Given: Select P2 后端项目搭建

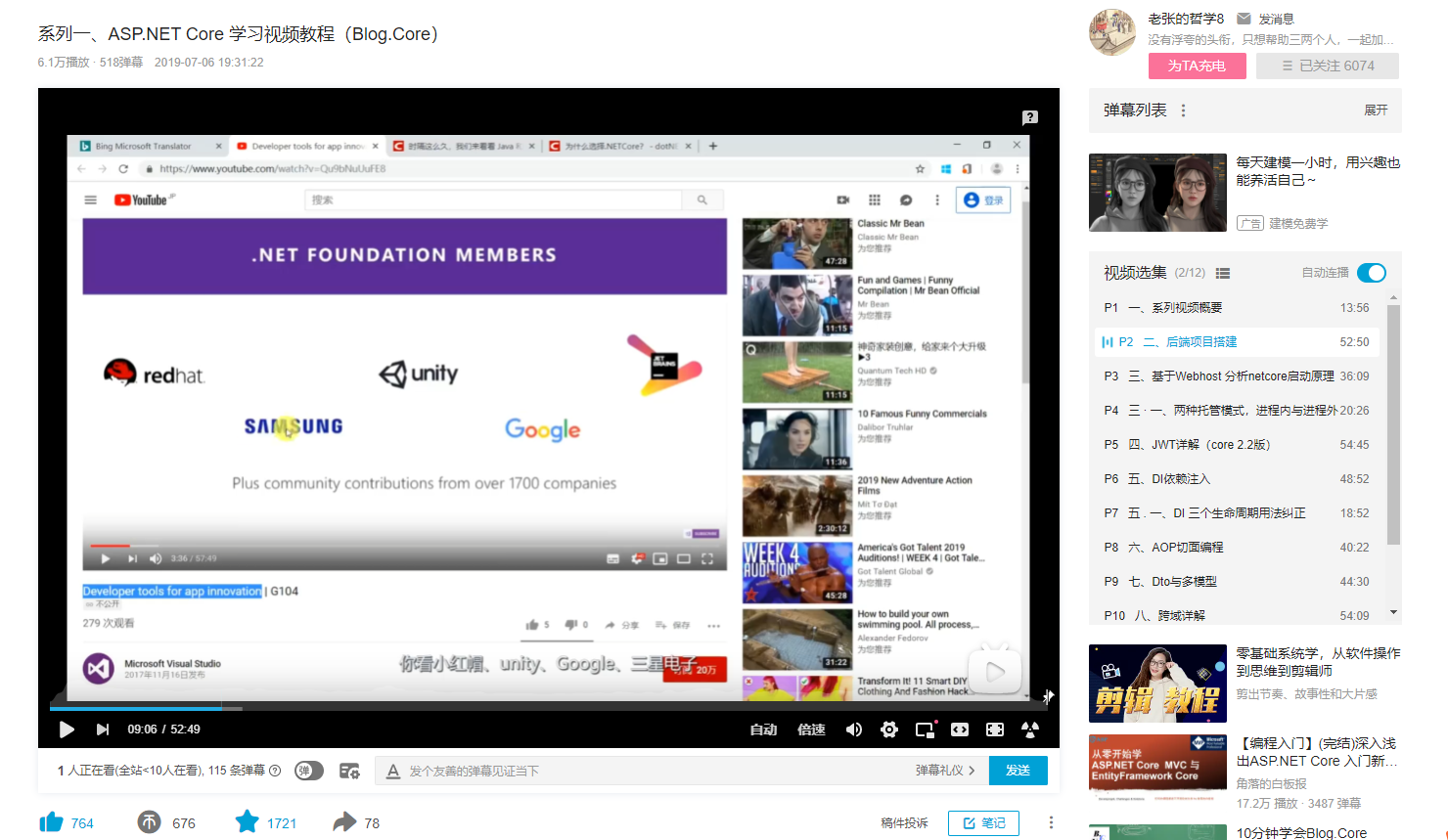Looking at the screenshot, I should click(x=1237, y=341).
